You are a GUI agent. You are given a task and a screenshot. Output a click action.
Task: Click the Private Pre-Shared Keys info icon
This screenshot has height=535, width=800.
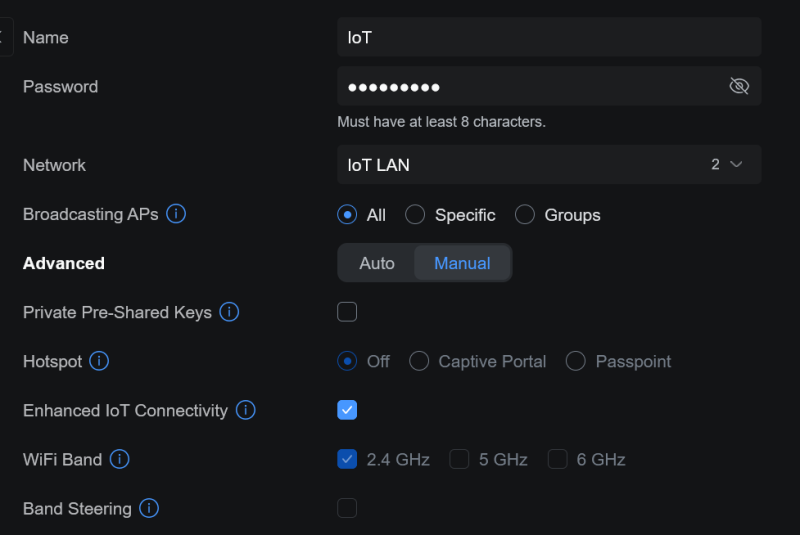click(x=229, y=312)
